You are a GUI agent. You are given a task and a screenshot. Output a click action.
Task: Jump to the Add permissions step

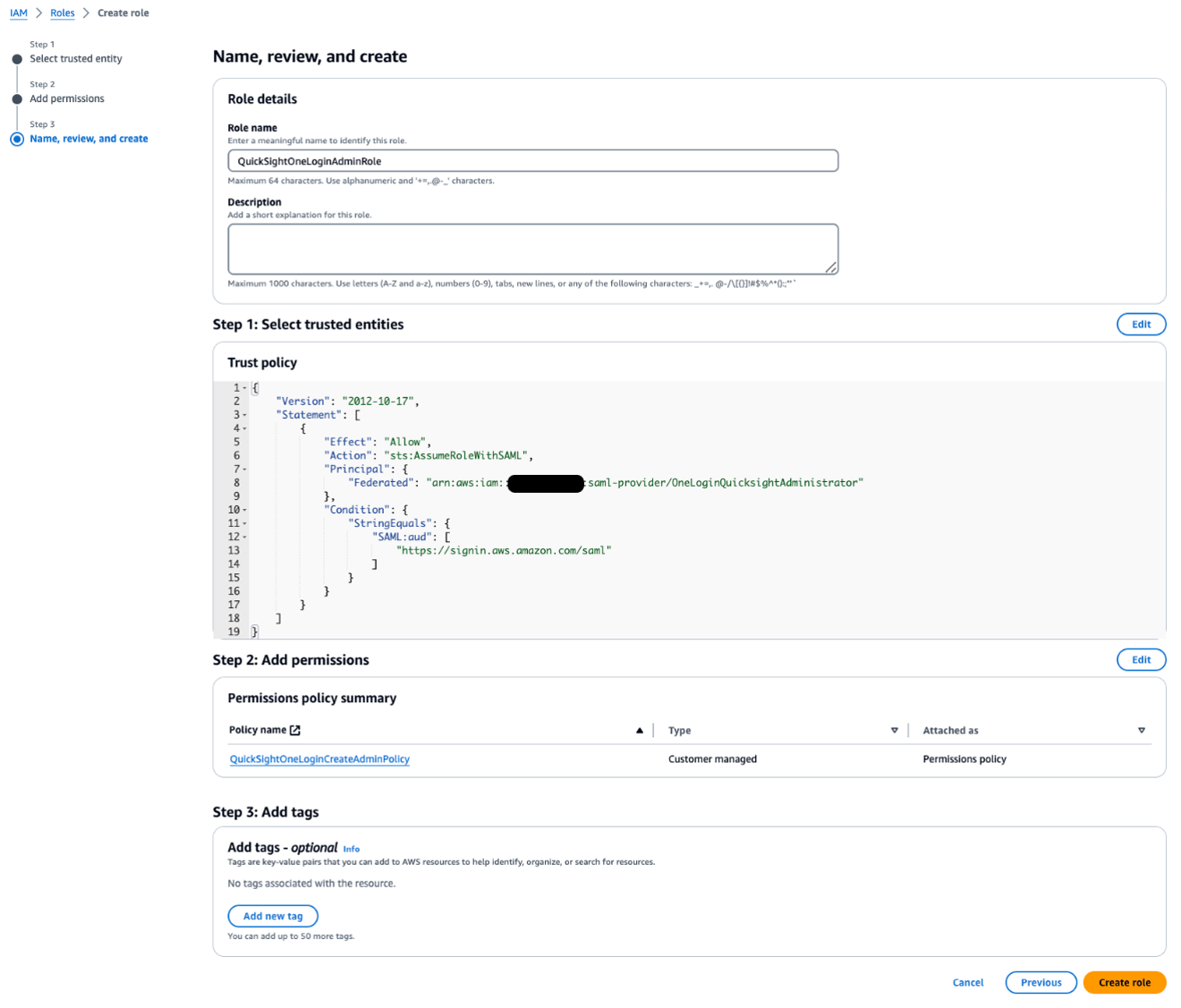click(x=67, y=99)
